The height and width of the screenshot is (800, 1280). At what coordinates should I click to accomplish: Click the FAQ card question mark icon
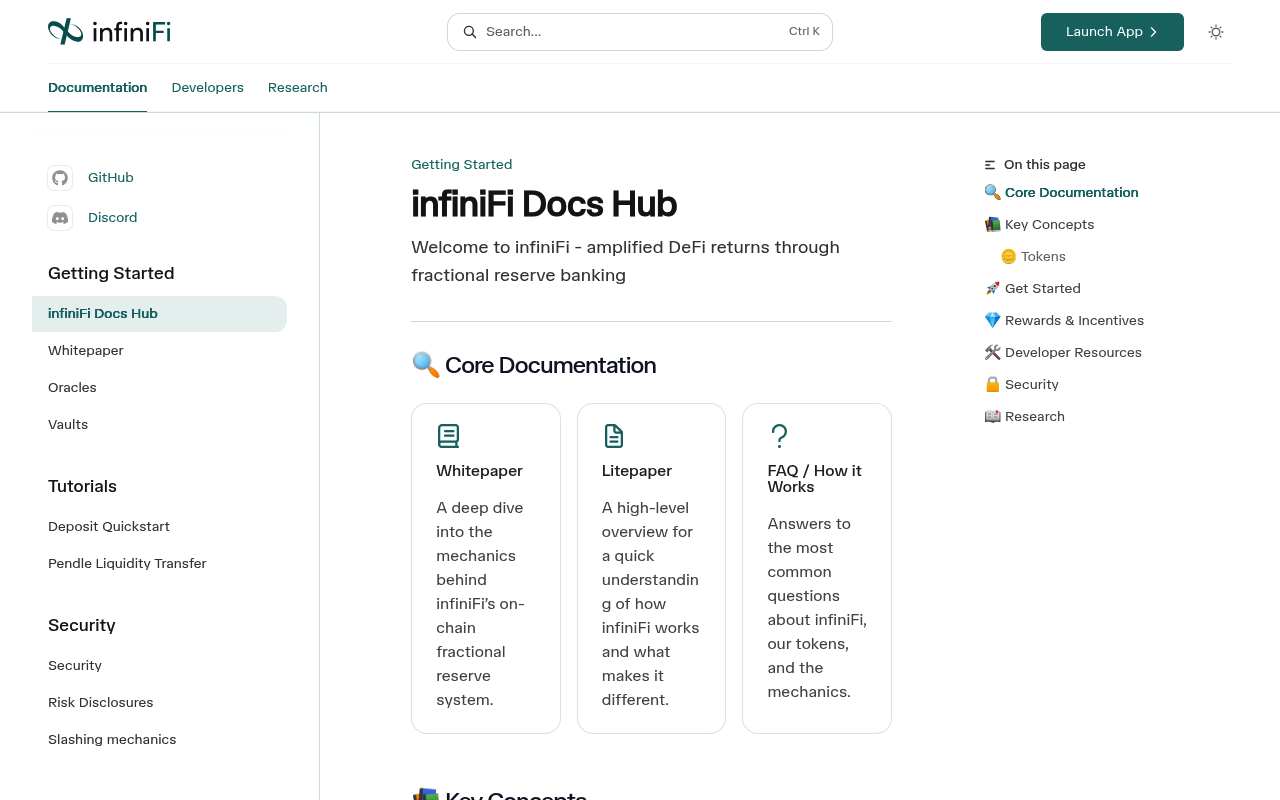(779, 436)
